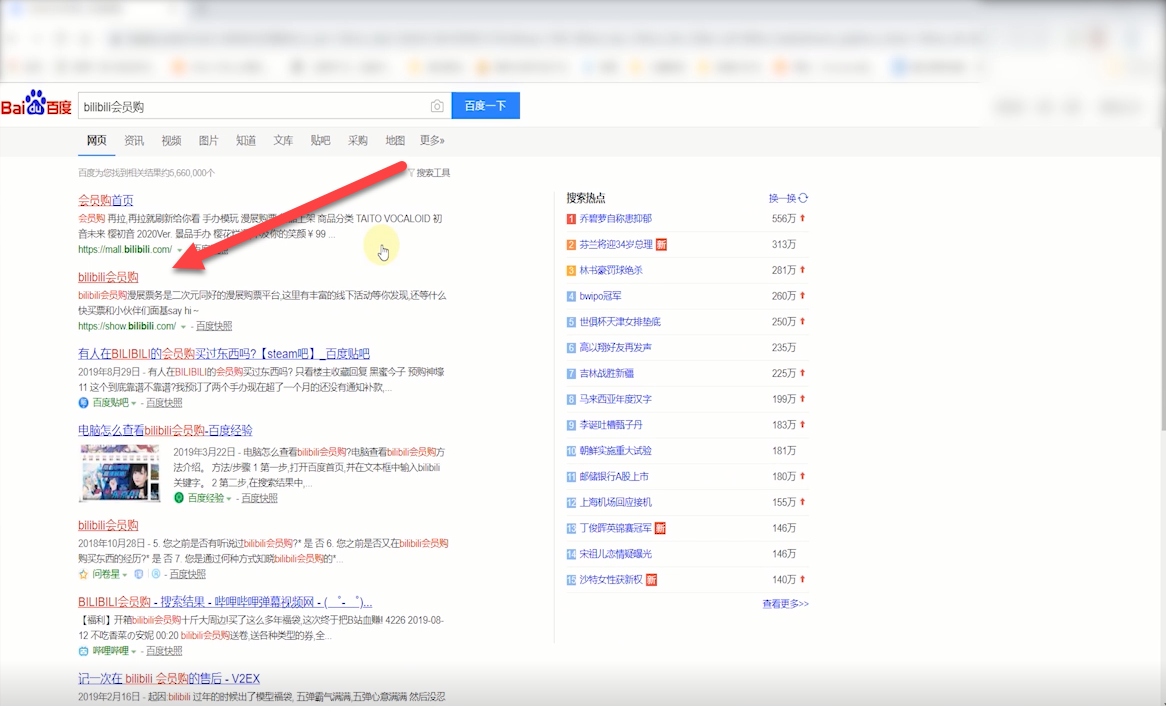The height and width of the screenshot is (706, 1166).
Task: Click the https://show.bilibili.com/ URL
Action: [127, 326]
